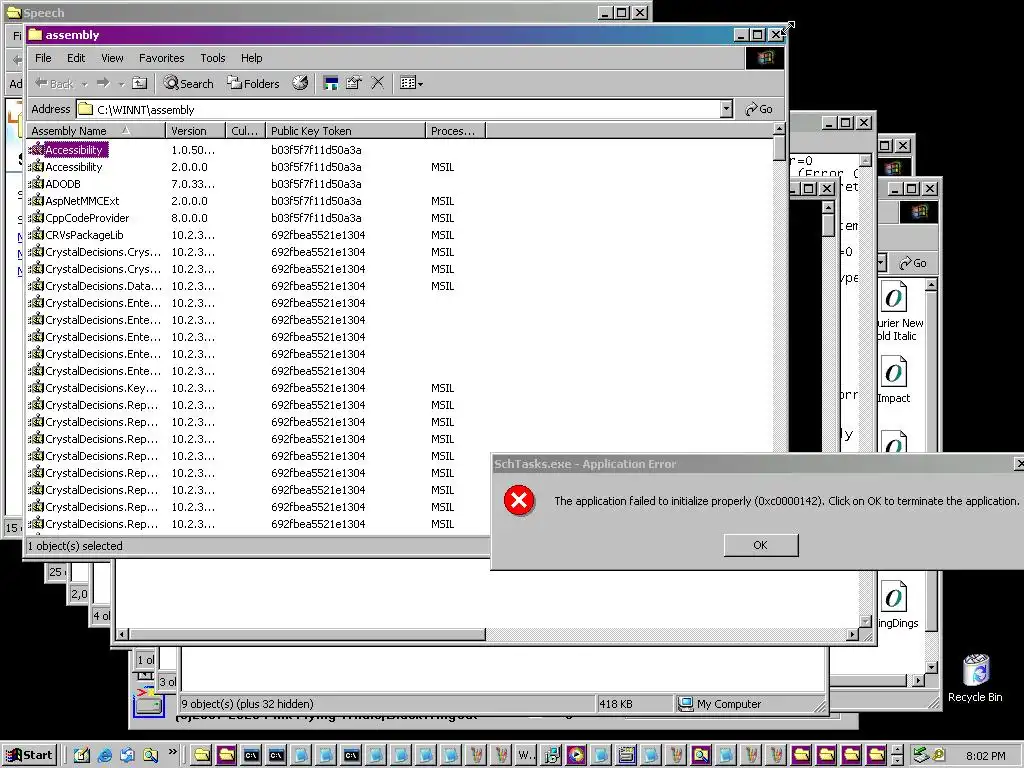The height and width of the screenshot is (768, 1024).
Task: Open the Search pane in assembly window
Action: coord(189,83)
